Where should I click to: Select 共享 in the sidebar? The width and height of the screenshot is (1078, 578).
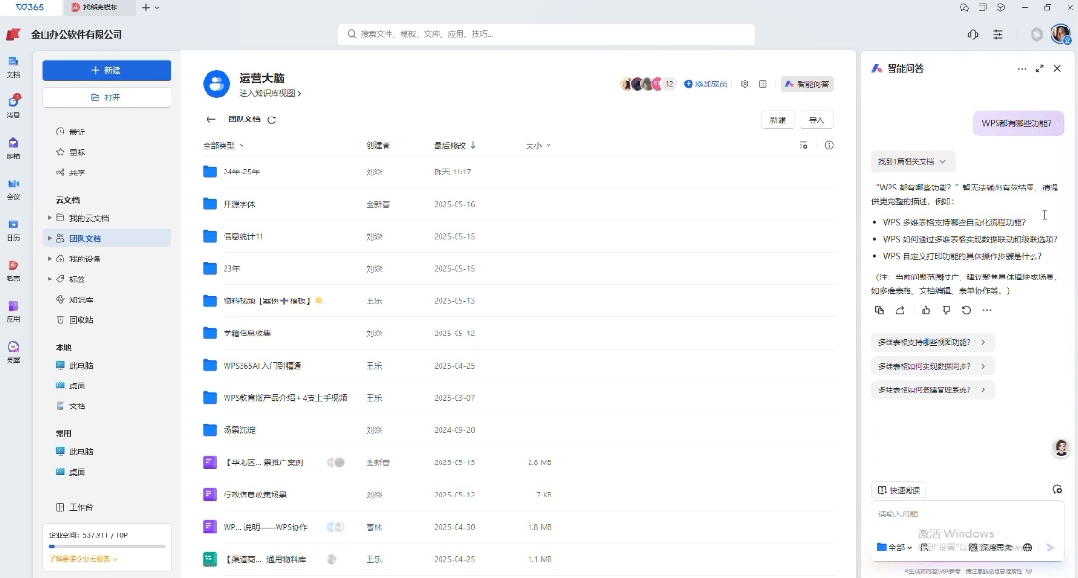[x=70, y=173]
